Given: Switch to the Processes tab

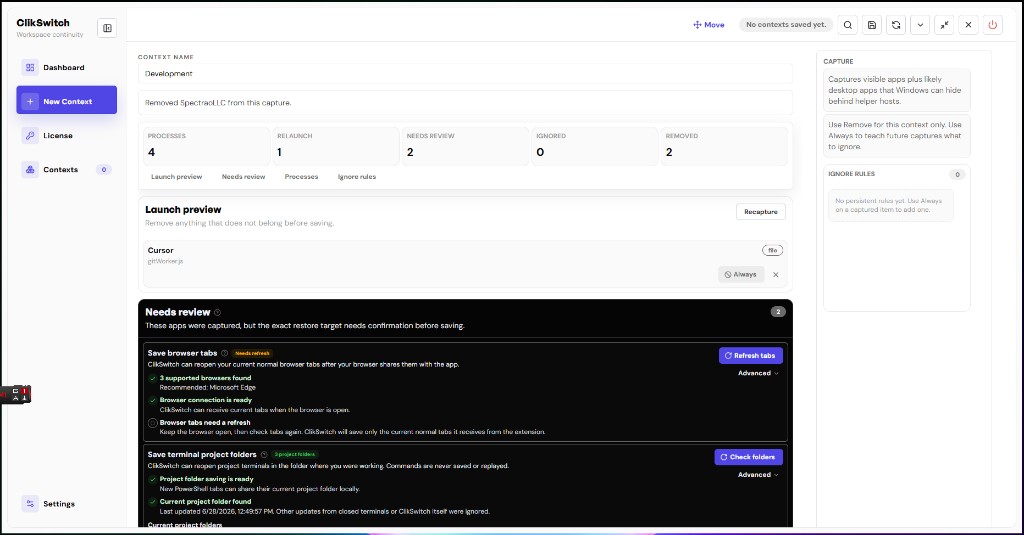Looking at the screenshot, I should [x=301, y=176].
